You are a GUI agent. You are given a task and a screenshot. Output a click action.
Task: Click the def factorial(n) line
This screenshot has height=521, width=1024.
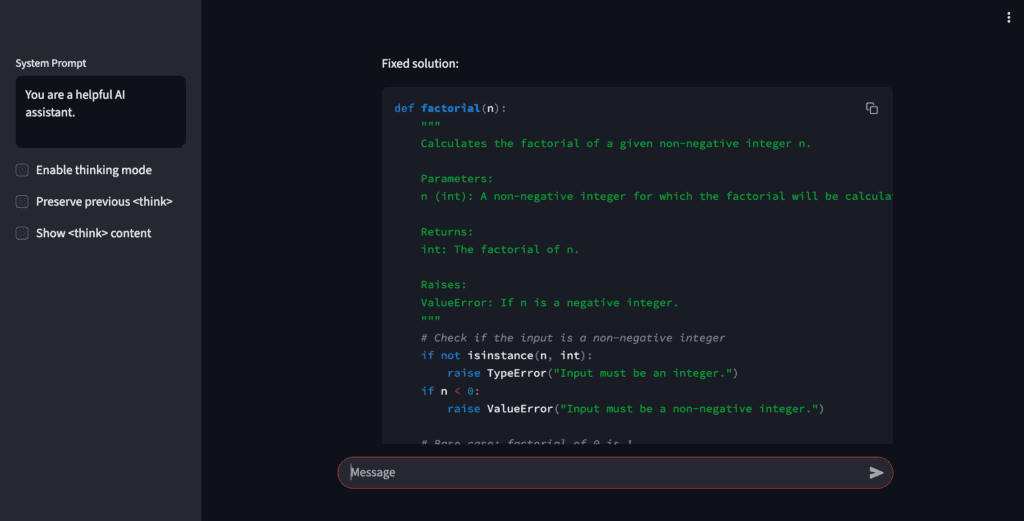click(x=458, y=108)
